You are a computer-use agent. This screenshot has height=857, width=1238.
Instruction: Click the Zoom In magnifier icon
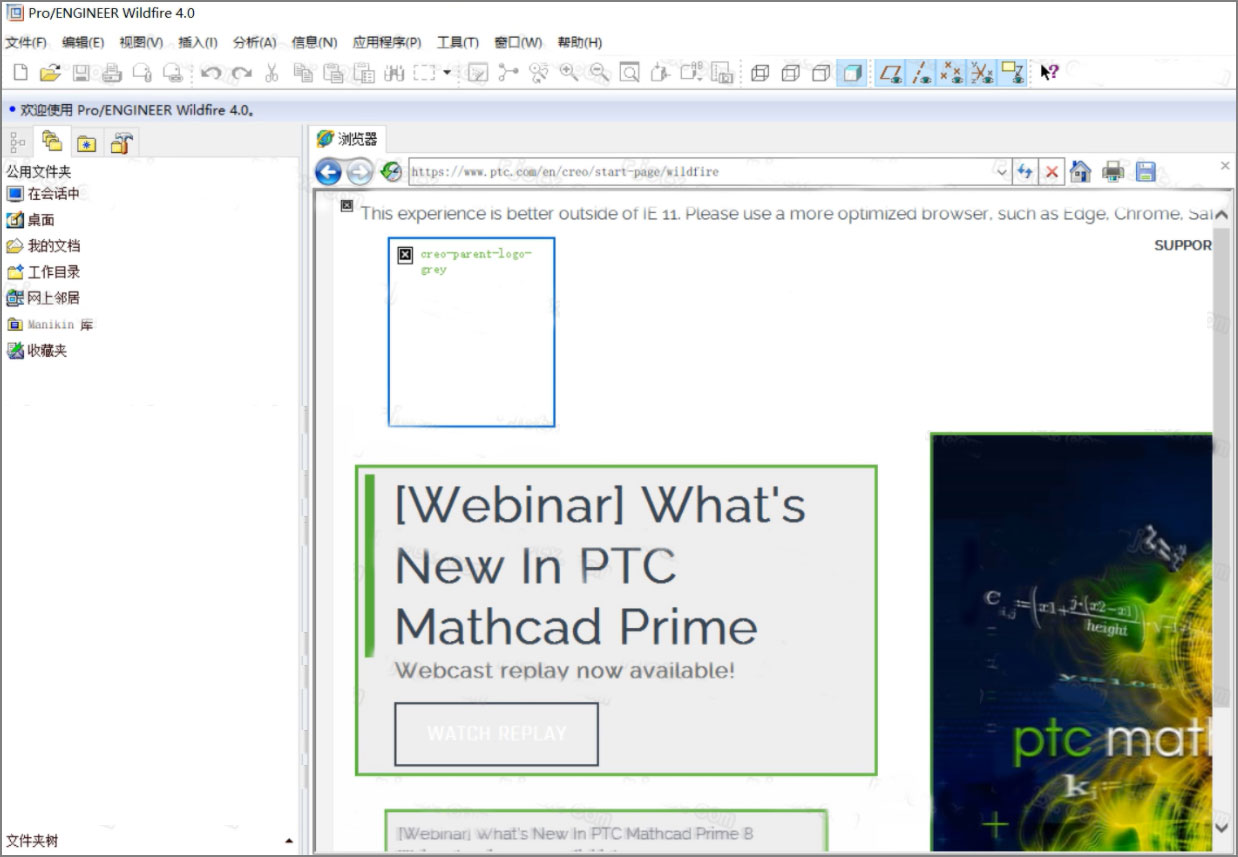pyautogui.click(x=569, y=72)
